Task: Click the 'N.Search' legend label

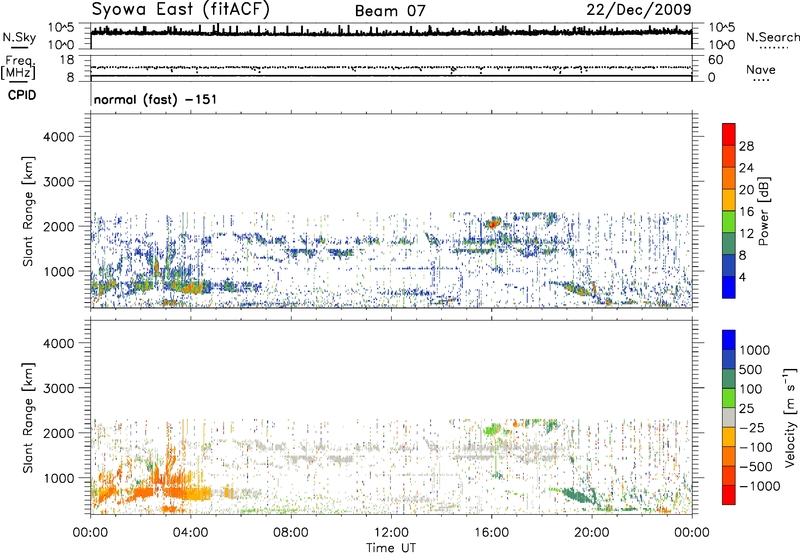Action: (772, 37)
